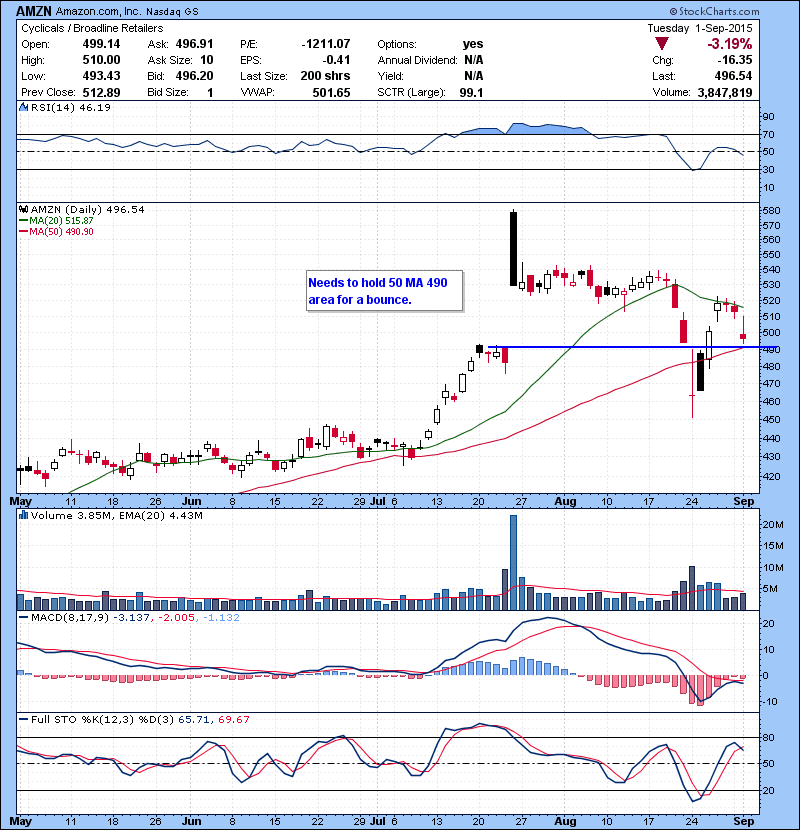Click the 'Tuesday 1-Sep-2015' date

coord(699,28)
